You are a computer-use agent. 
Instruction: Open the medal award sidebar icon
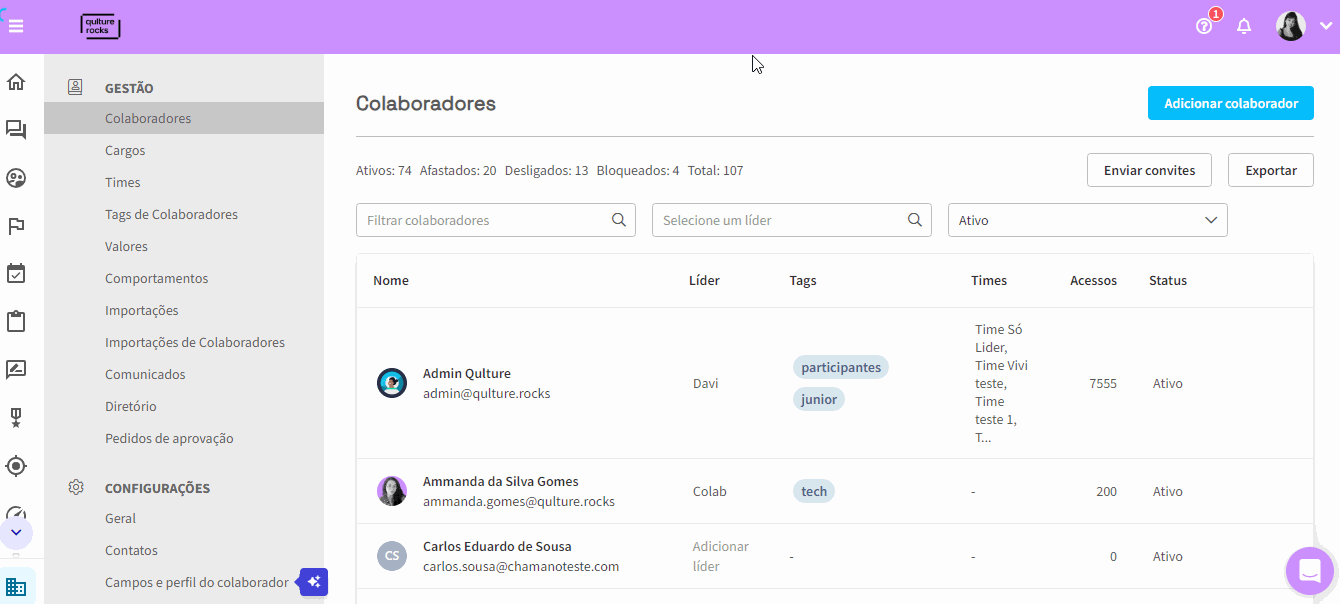[16, 418]
